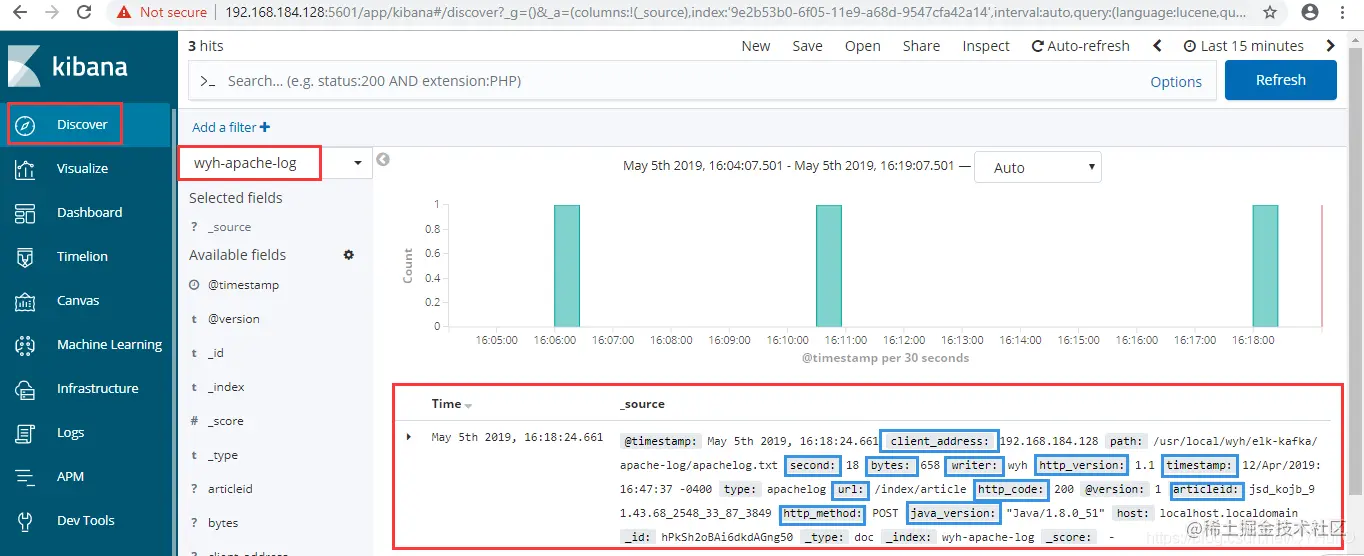Open the browser profile avatar icon
Screen dimensions: 1364x556
coord(1310,13)
